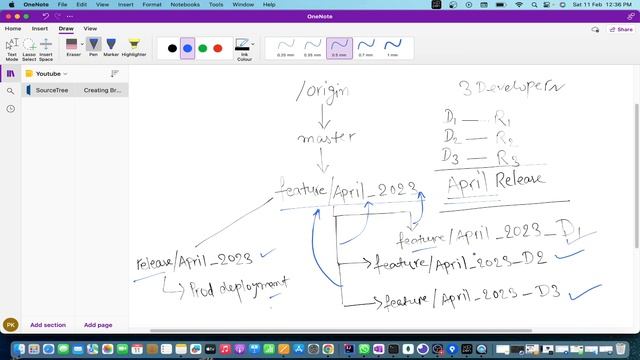Select the Lasso Select tool

tap(29, 49)
